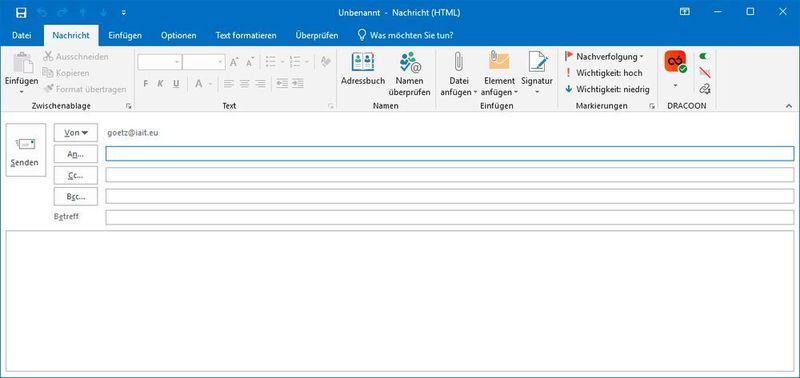Click into the An address field
Image resolution: width=800 pixels, height=378 pixels.
tap(449, 154)
